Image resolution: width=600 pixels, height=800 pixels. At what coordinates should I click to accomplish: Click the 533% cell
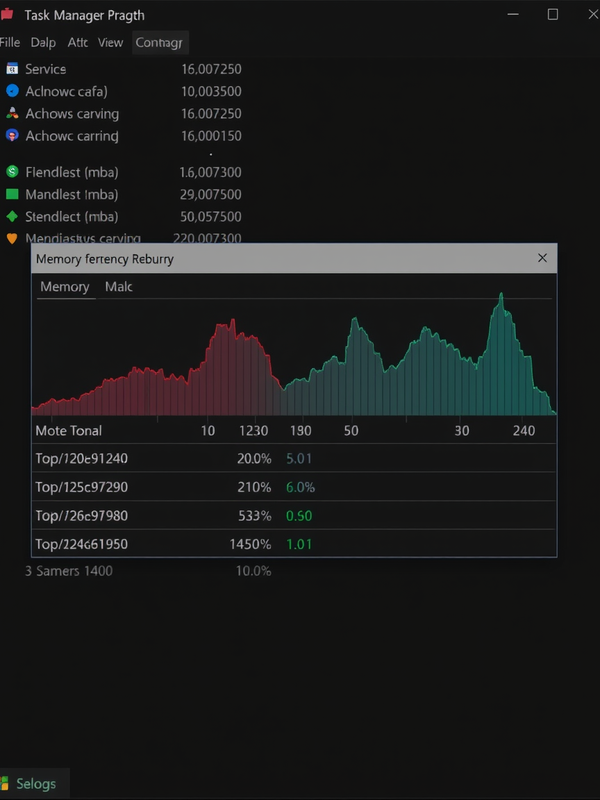click(255, 516)
